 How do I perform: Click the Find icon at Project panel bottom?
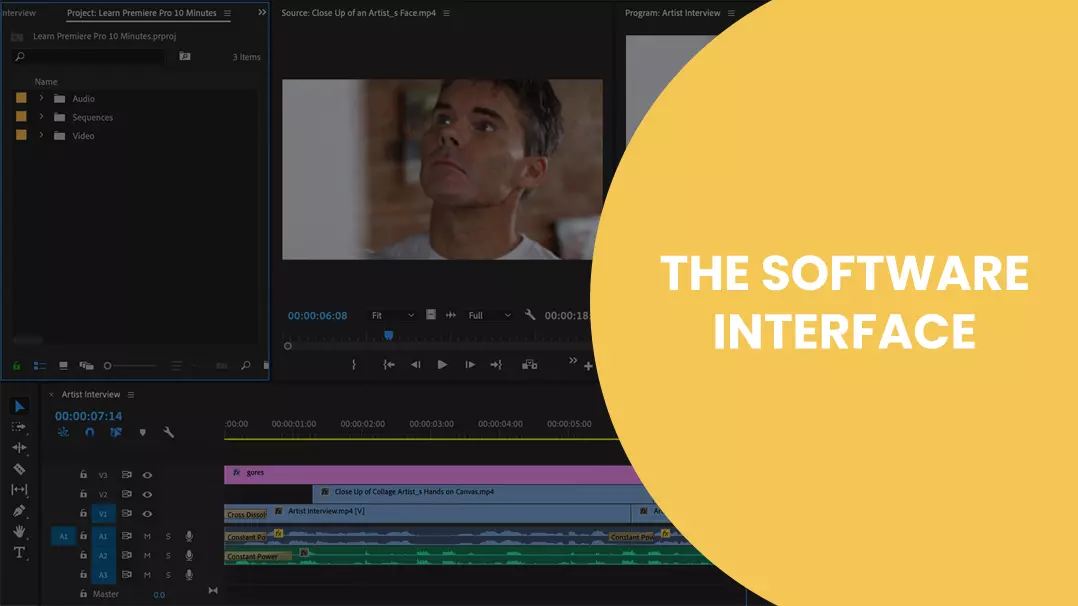(x=245, y=366)
